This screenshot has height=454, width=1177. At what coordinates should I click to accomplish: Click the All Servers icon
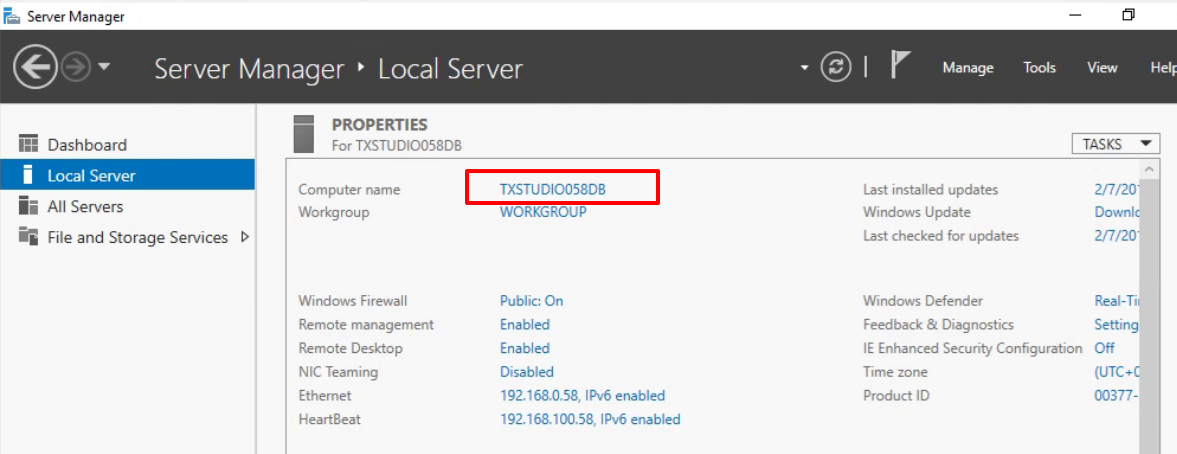pos(29,206)
